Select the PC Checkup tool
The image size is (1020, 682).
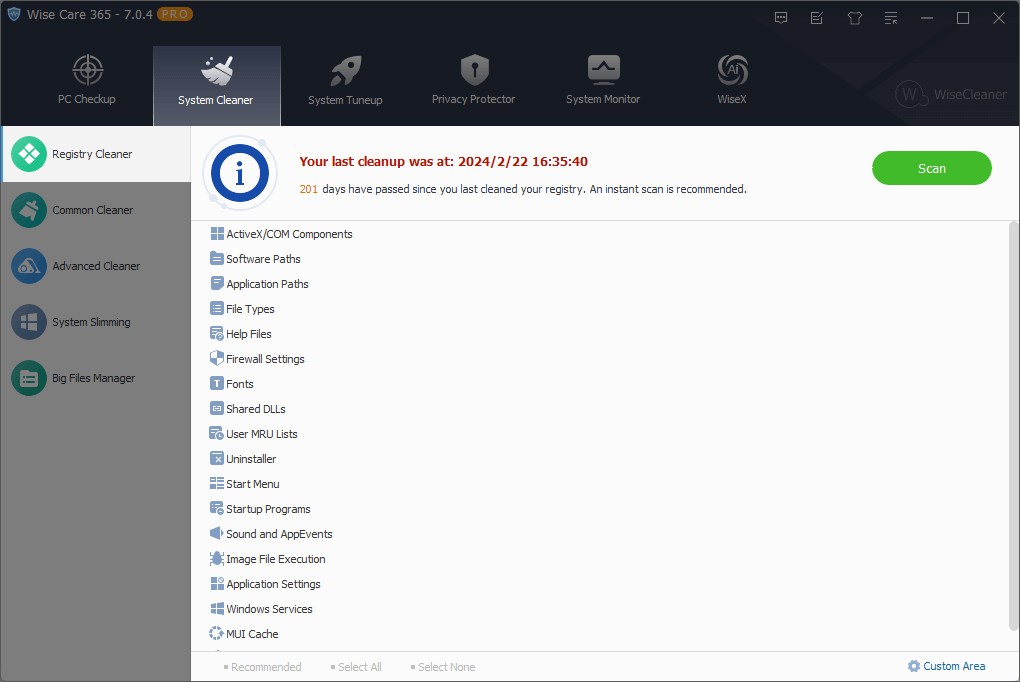(87, 80)
